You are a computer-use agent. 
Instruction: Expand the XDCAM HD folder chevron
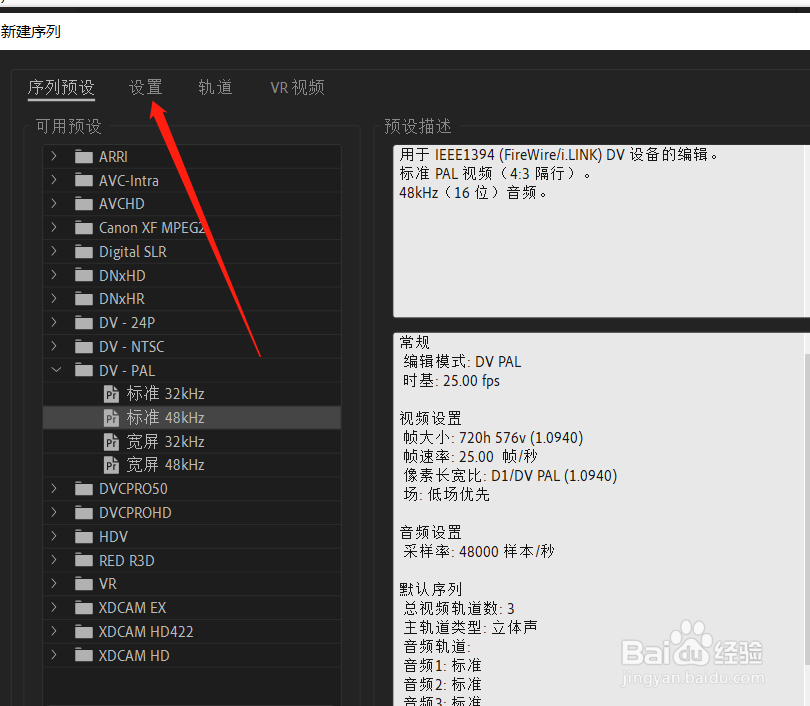(54, 655)
